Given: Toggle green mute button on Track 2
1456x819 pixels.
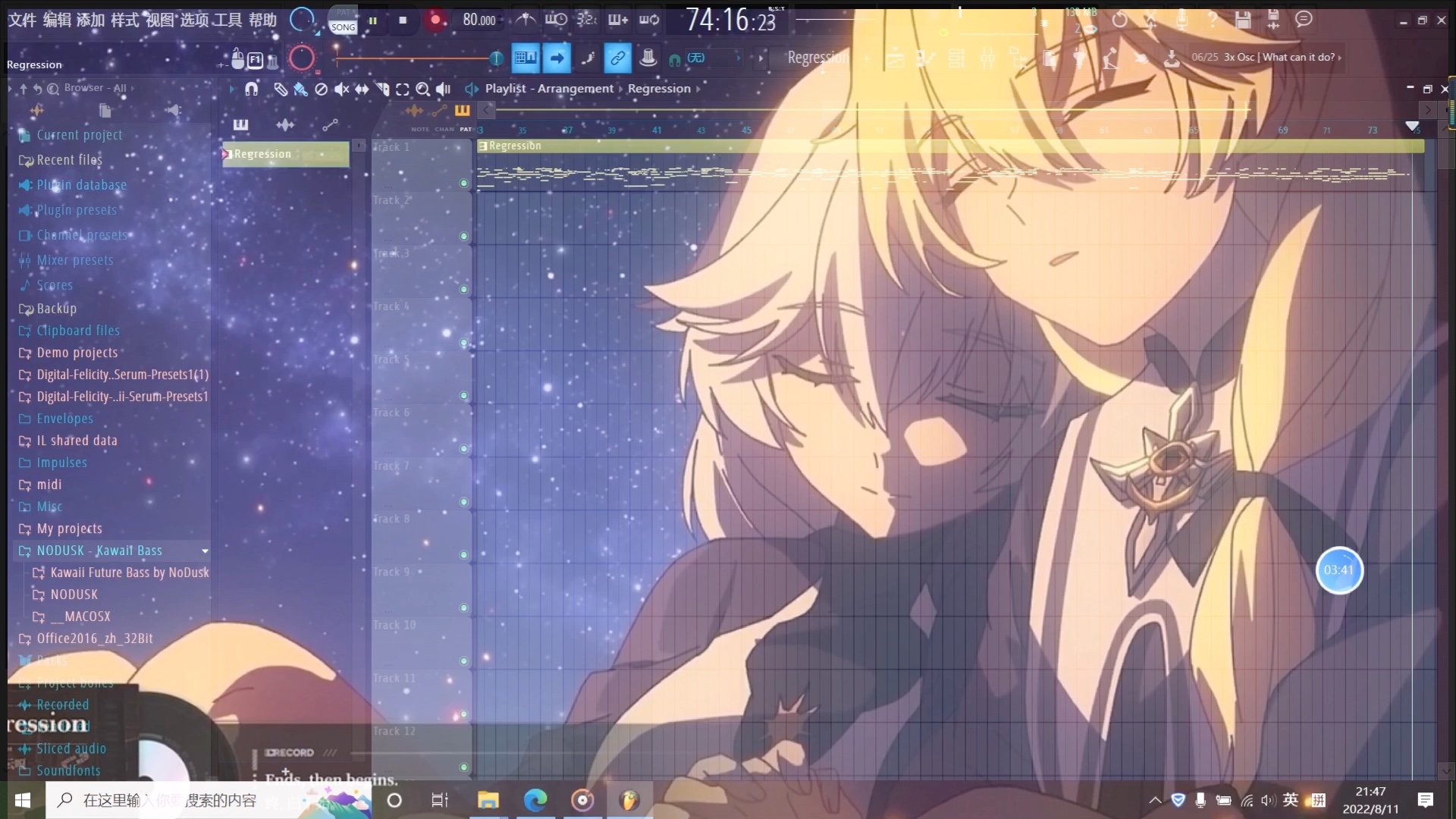Looking at the screenshot, I should coord(463,235).
